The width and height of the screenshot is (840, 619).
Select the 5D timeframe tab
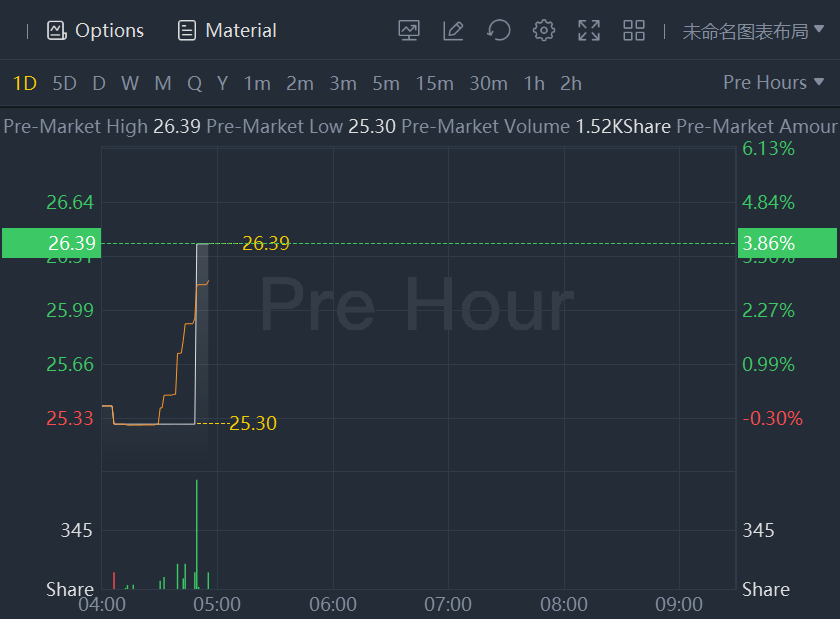(64, 83)
